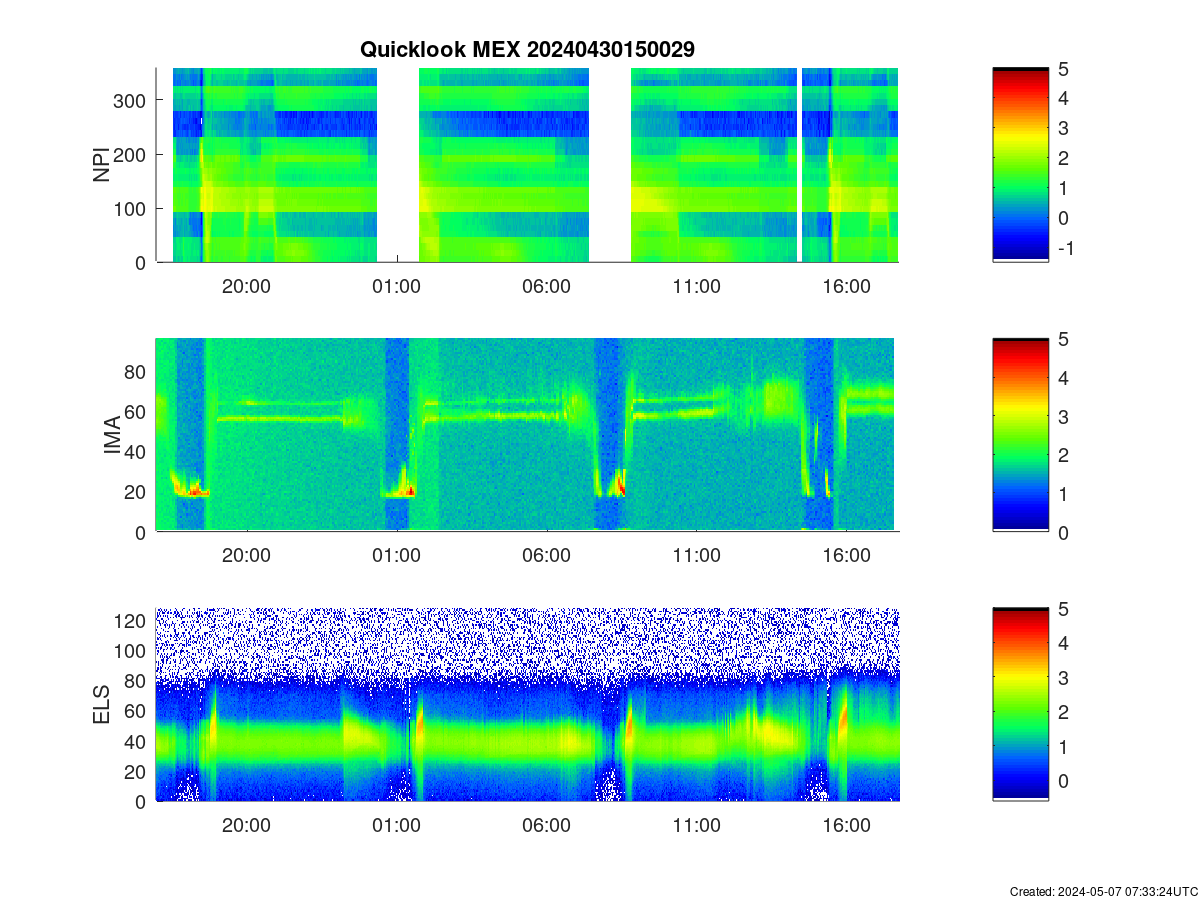Click the 2 label on the IMA colorbar
The height and width of the screenshot is (900, 1200).
point(1064,455)
